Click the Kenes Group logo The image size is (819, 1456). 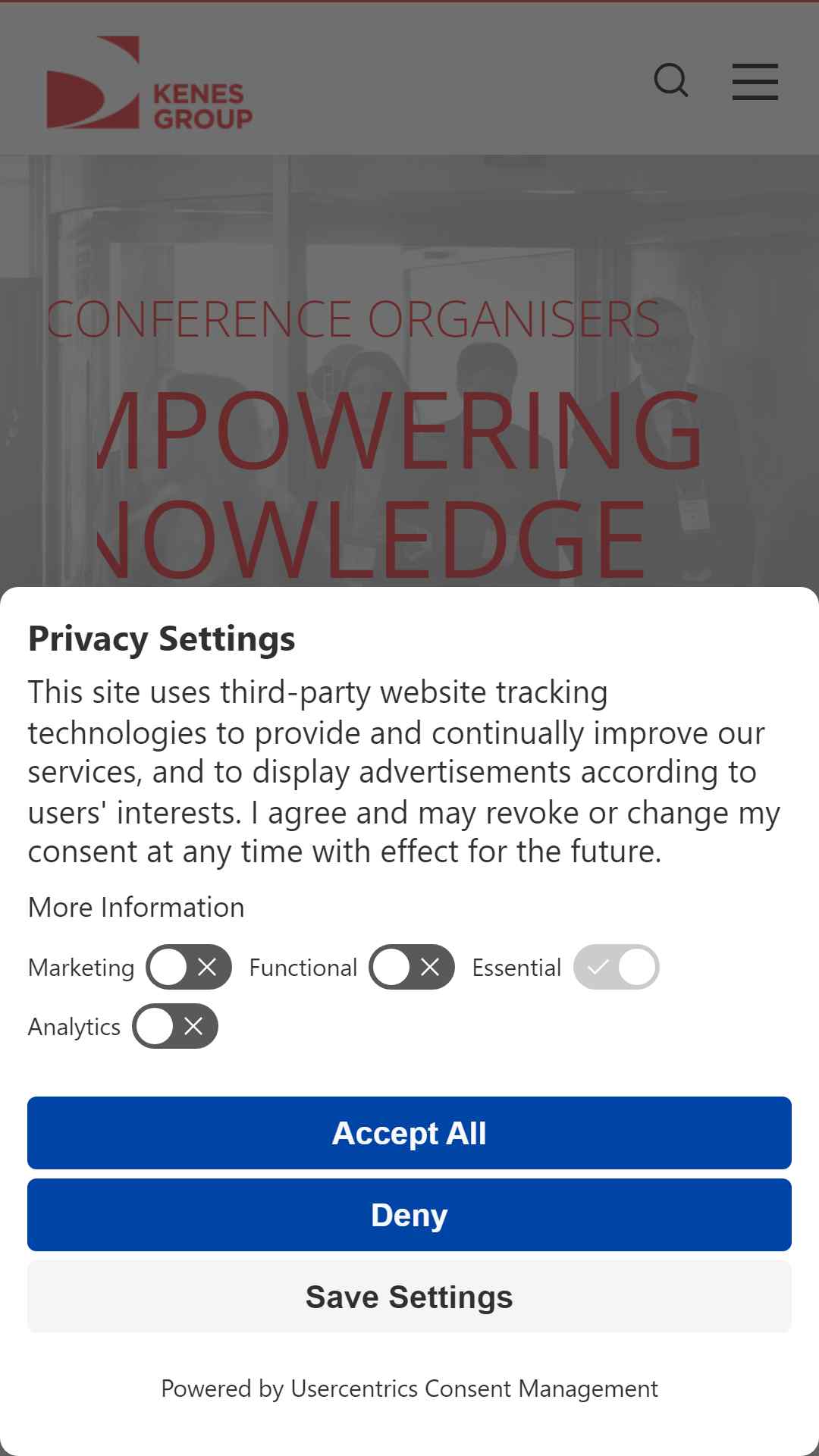149,83
